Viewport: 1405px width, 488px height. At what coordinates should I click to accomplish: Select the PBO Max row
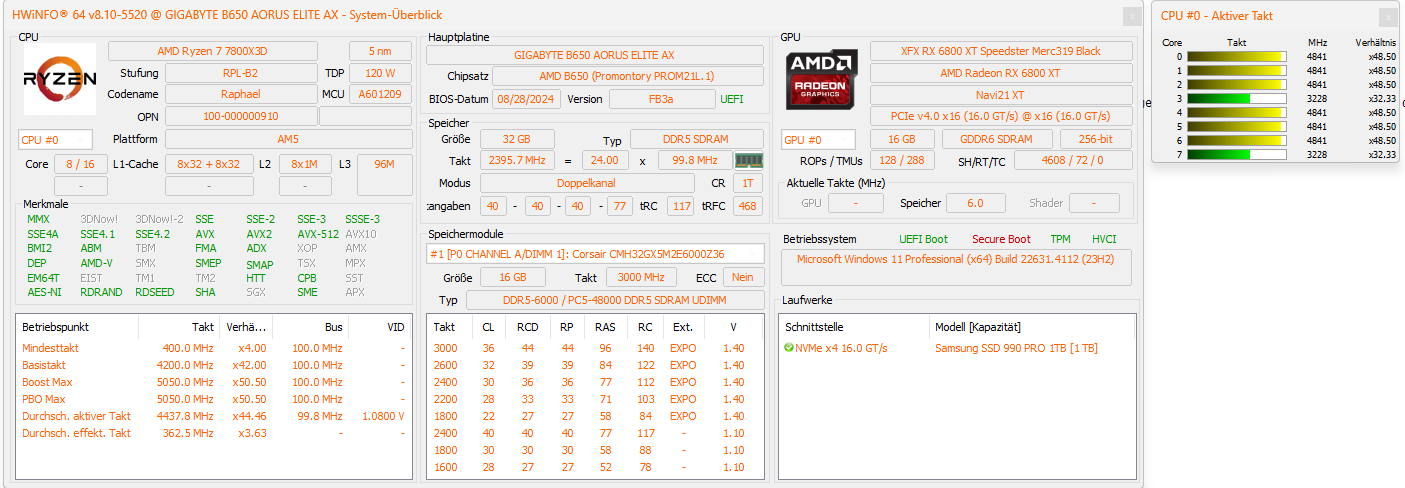coord(214,399)
